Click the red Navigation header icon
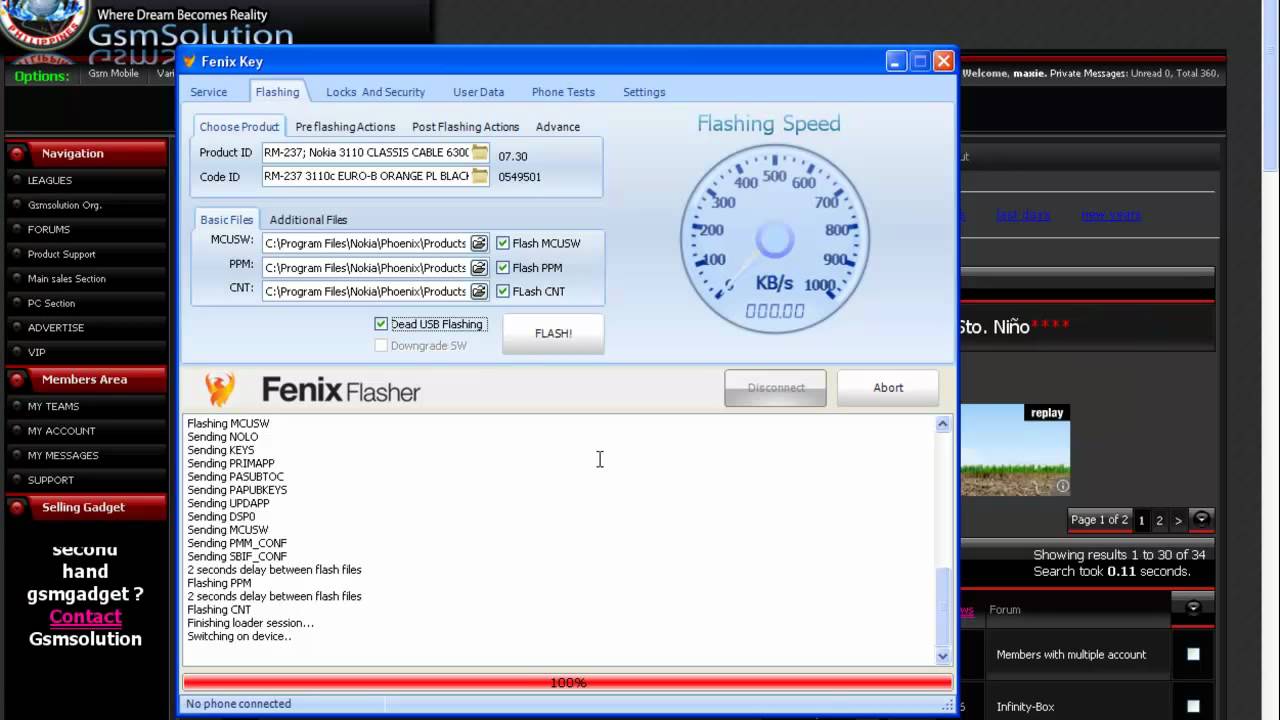Image resolution: width=1280 pixels, height=720 pixels. [17, 154]
